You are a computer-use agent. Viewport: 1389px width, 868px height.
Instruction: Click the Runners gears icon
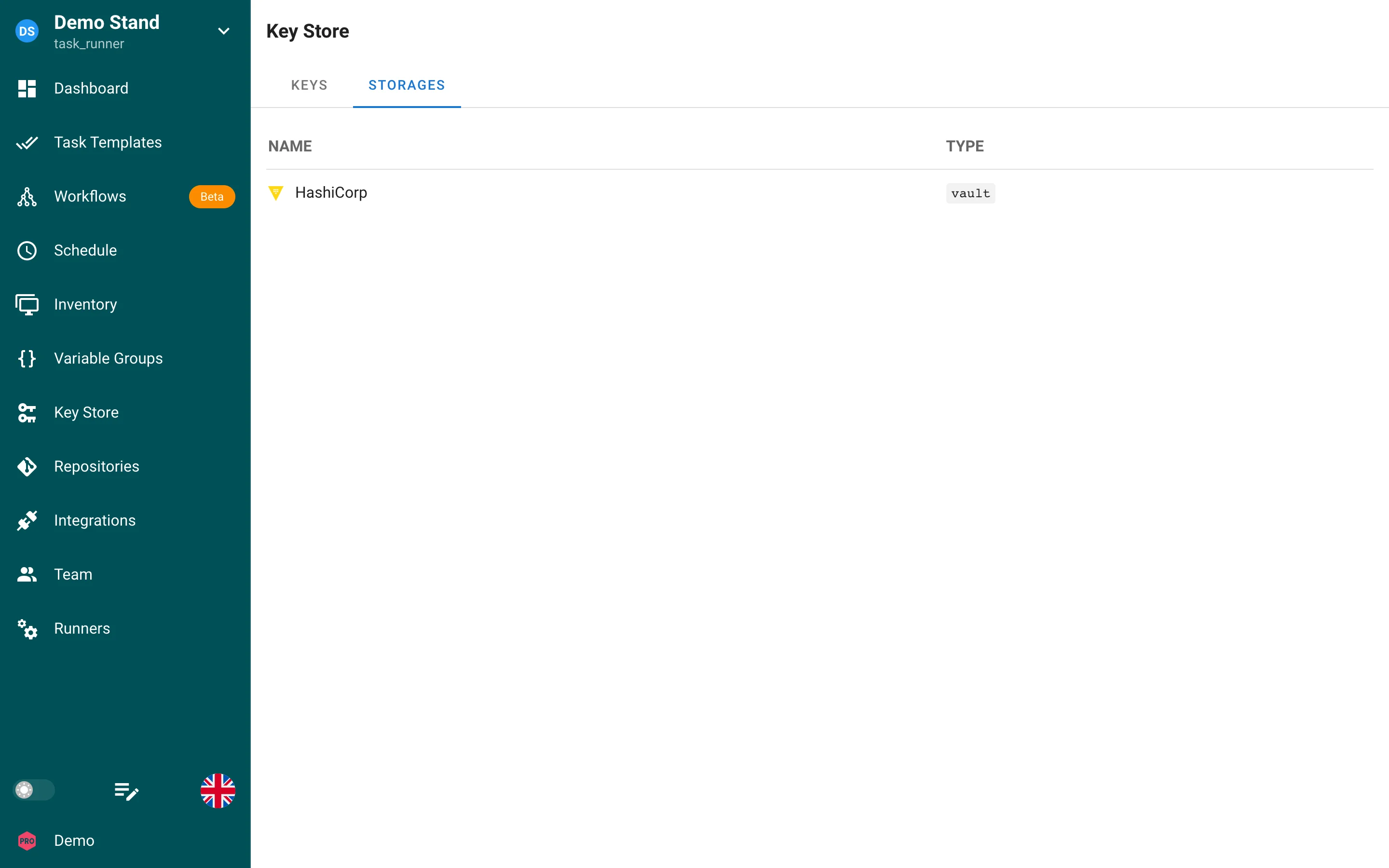click(27, 629)
